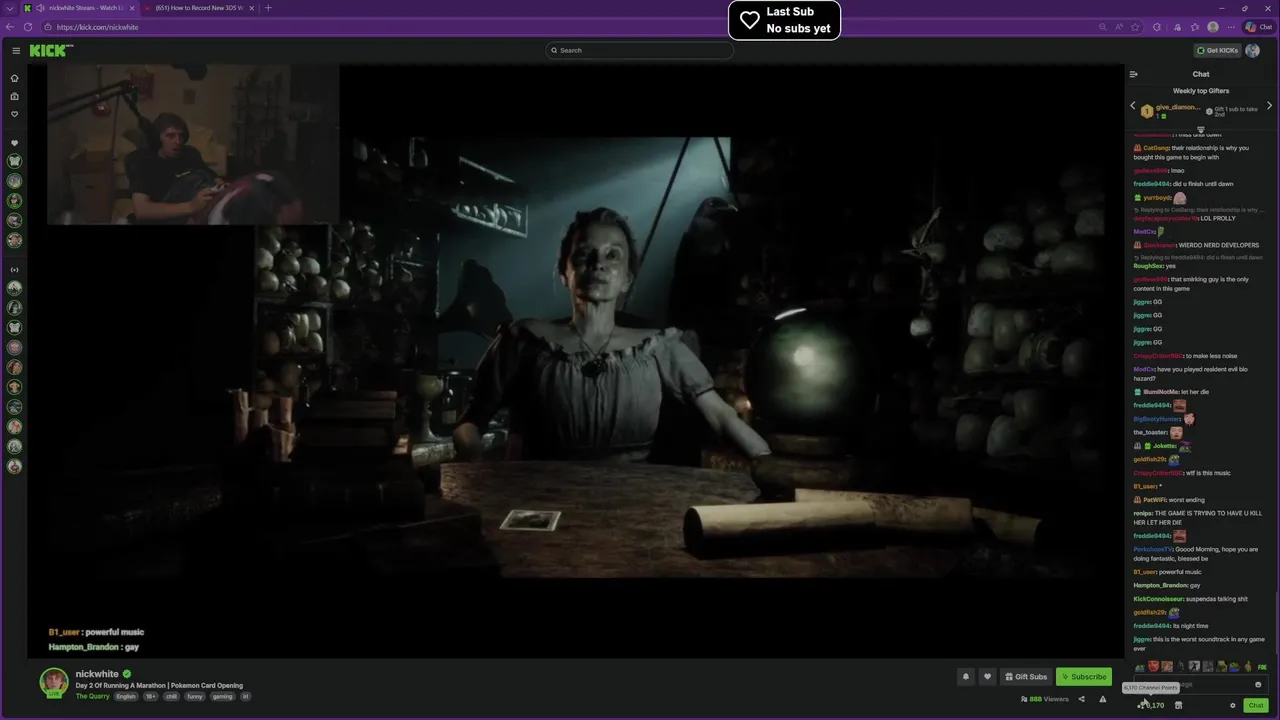Image resolution: width=1280 pixels, height=720 pixels.
Task: Click the nickwhite channel name
Action: (x=97, y=674)
